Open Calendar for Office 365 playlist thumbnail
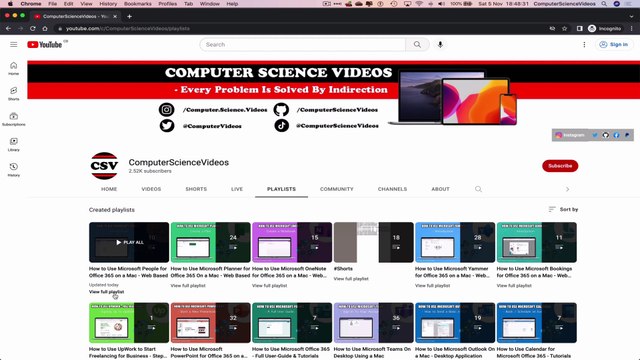This screenshot has width=640, height=360. [537, 323]
